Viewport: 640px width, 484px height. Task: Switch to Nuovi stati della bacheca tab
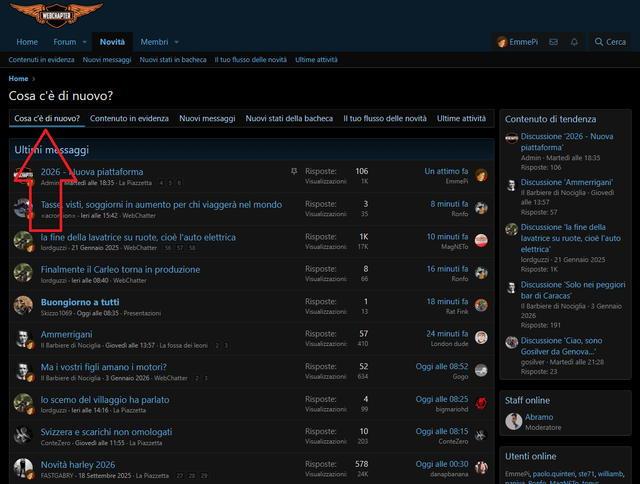pos(289,118)
